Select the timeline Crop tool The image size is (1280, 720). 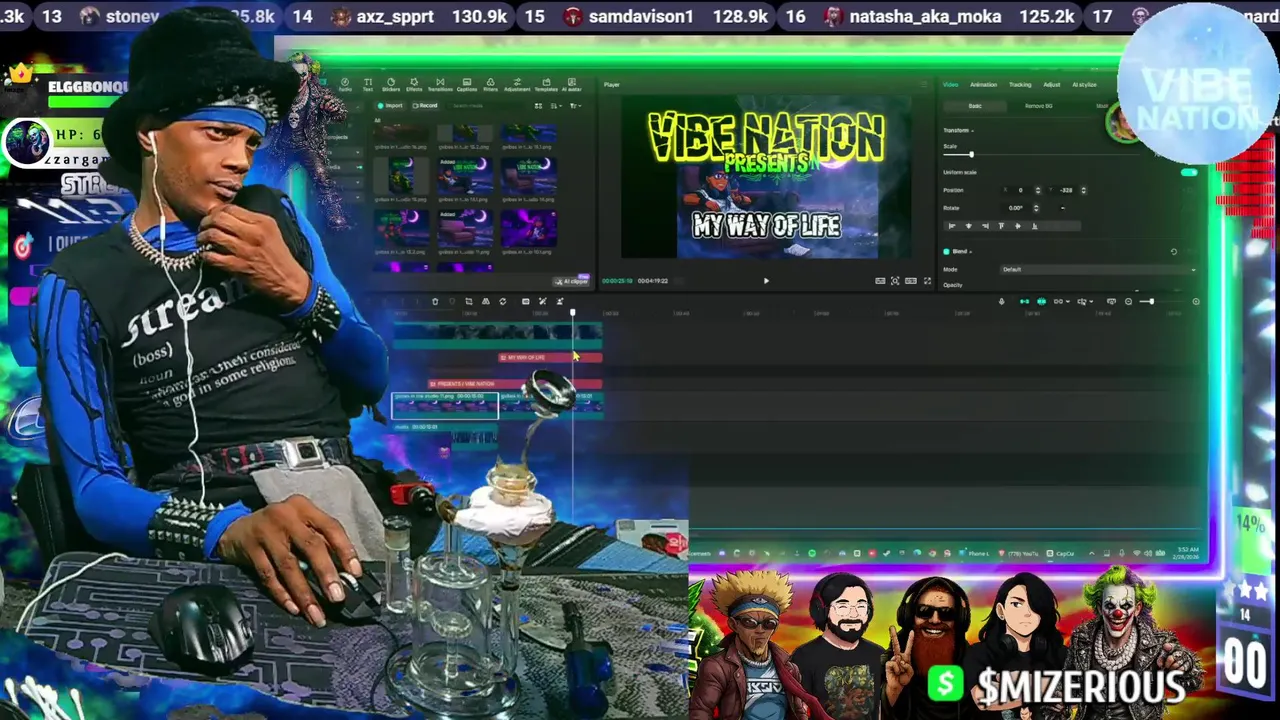(469, 301)
